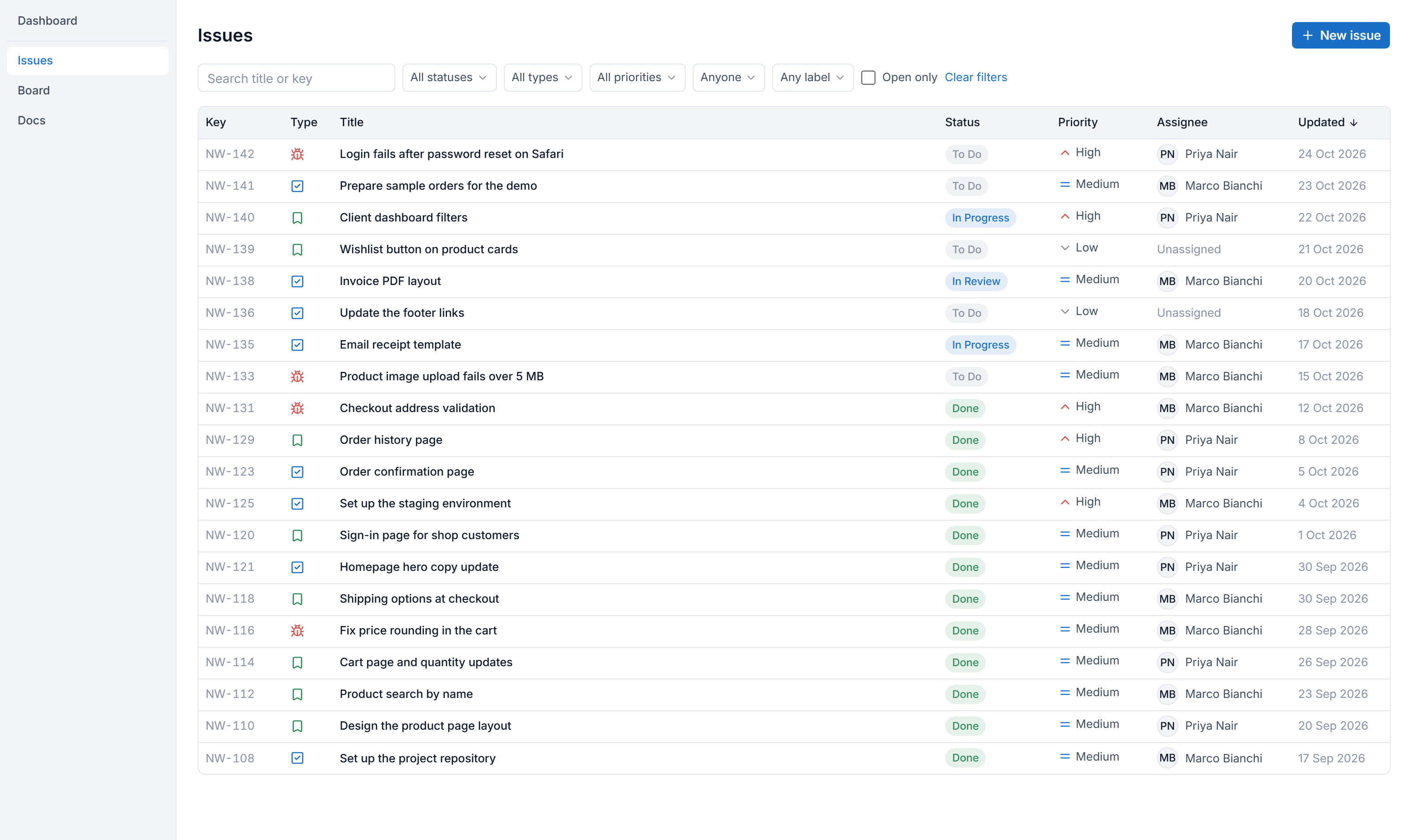Enable the Open only checkbox
Screen dimensions: 1412x840
[868, 78]
